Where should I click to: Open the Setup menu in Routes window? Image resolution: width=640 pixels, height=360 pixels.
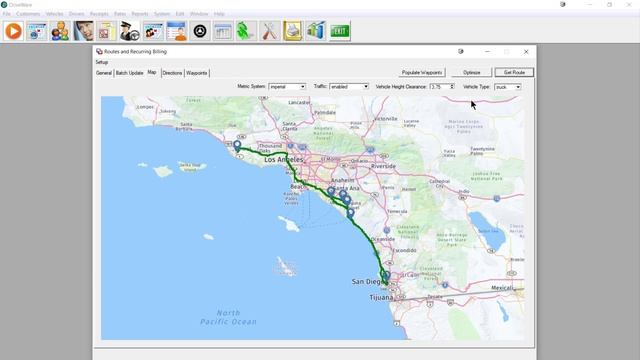102,62
